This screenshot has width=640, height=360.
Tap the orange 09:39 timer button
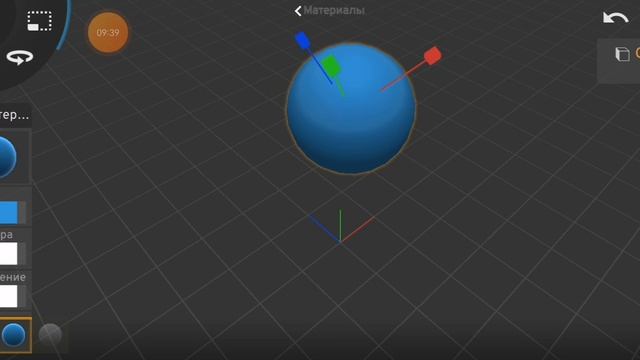click(108, 33)
